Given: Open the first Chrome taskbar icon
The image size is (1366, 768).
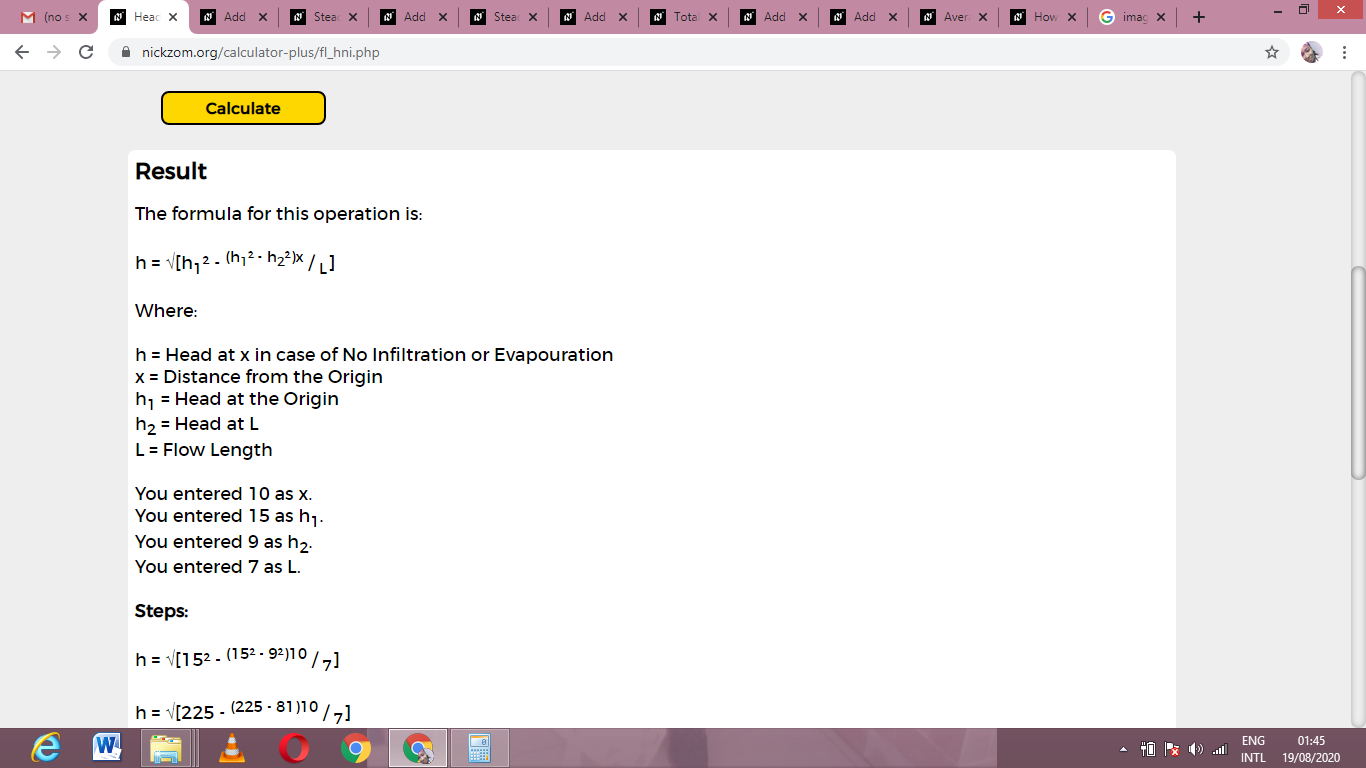Looking at the screenshot, I should [355, 748].
